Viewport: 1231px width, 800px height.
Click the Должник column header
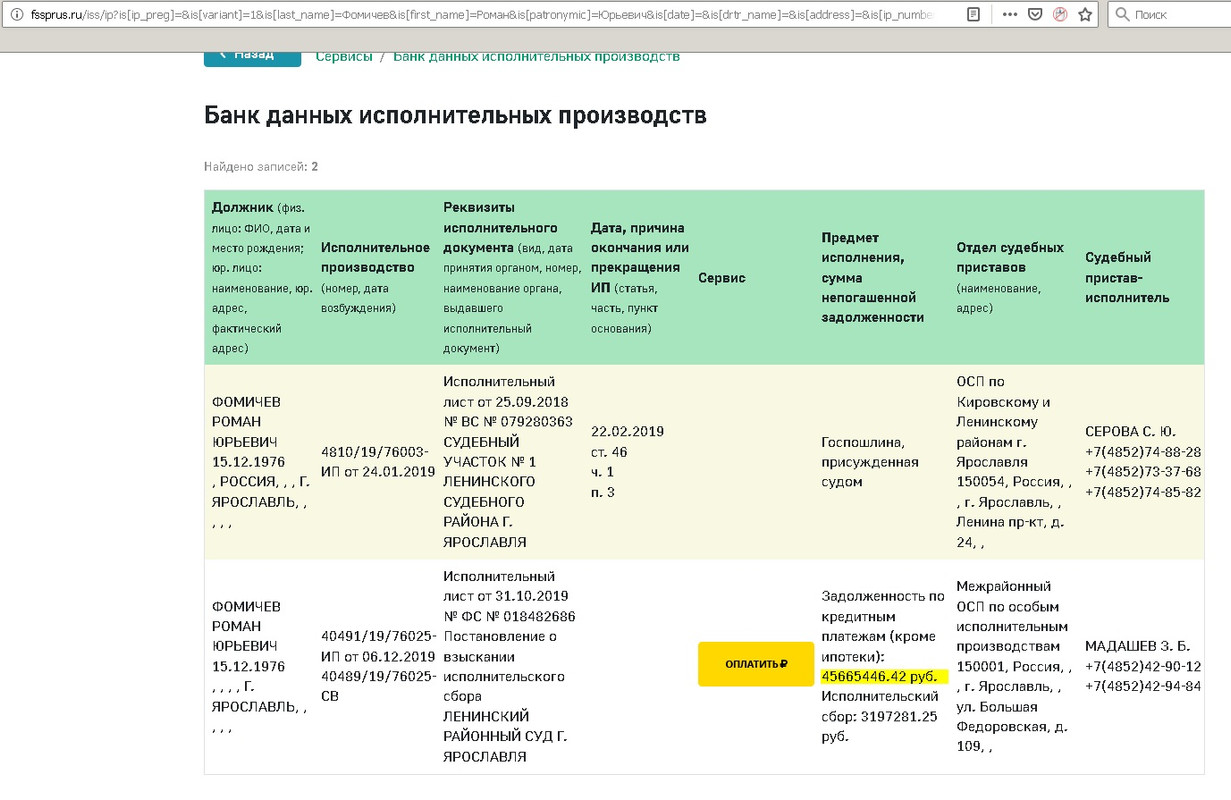[262, 277]
